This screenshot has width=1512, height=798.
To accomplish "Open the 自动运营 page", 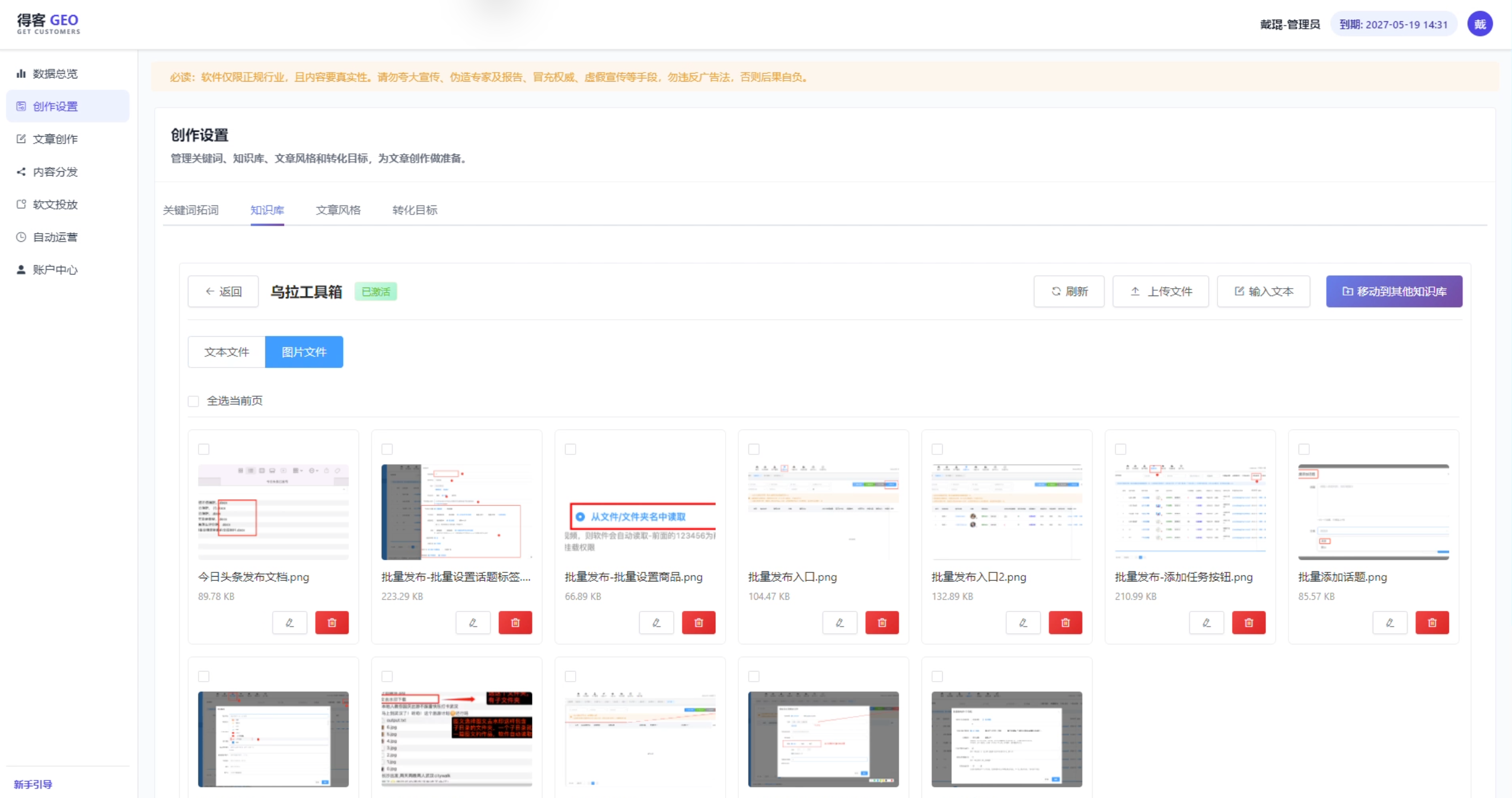I will pyautogui.click(x=68, y=237).
